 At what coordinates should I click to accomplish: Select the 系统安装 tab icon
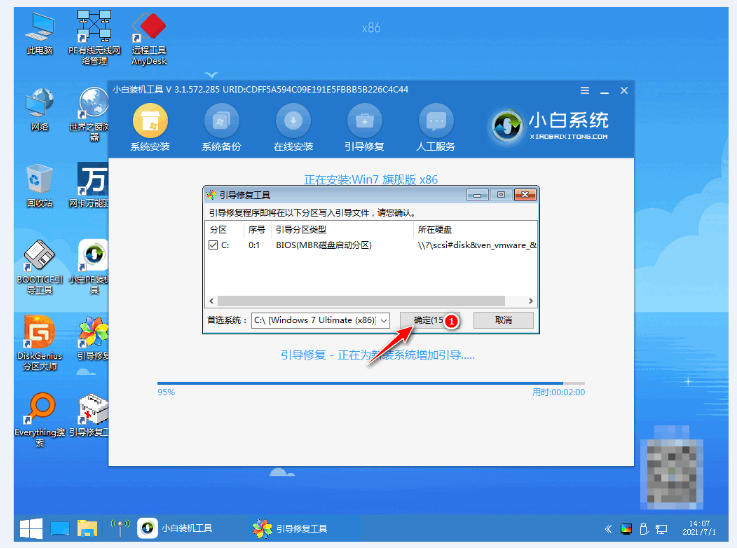tap(150, 121)
